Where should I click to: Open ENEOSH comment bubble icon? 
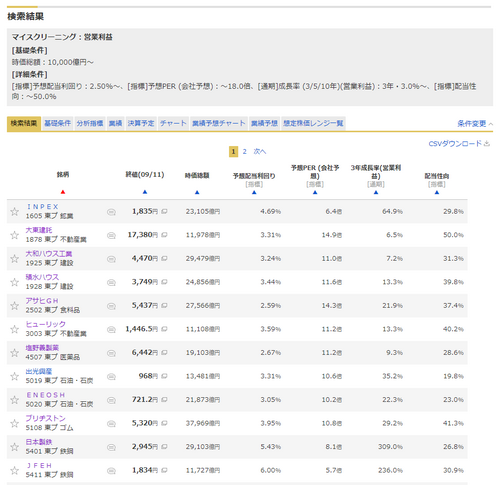(x=111, y=400)
